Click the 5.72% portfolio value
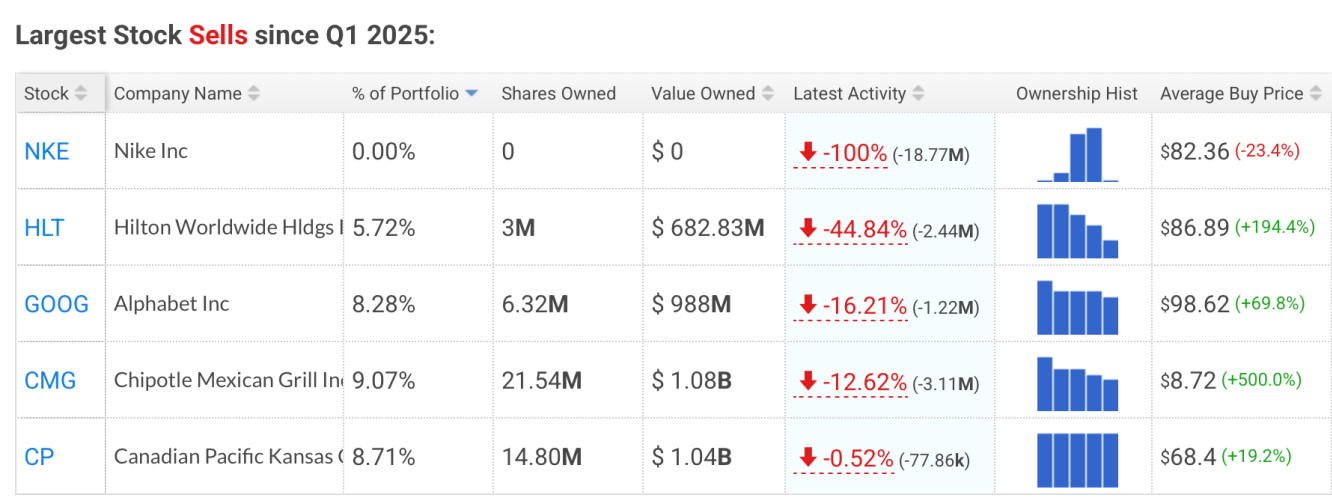Screen dimensions: 1332x498 point(383,228)
